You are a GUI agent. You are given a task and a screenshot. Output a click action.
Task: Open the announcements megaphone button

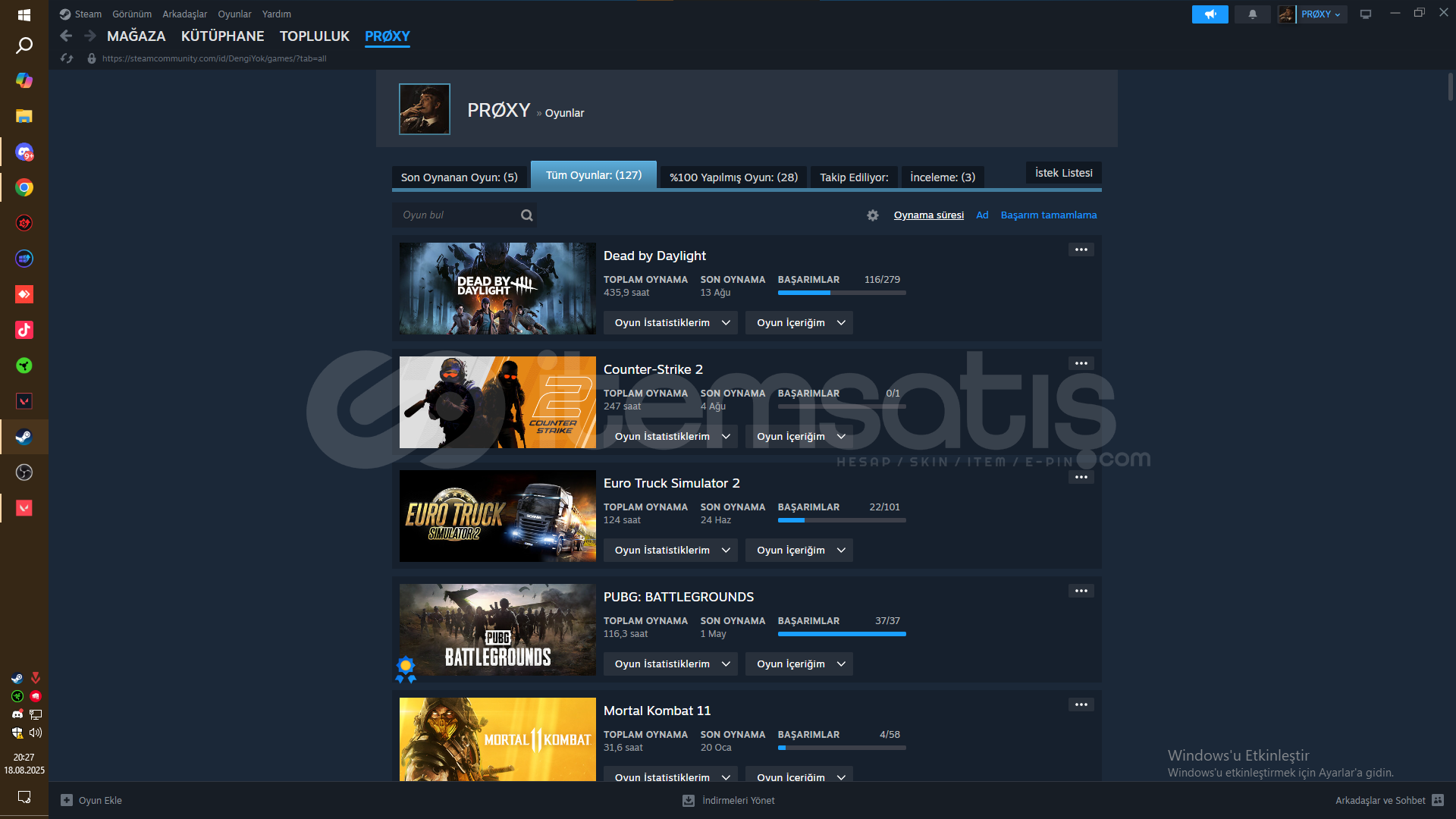click(x=1210, y=14)
